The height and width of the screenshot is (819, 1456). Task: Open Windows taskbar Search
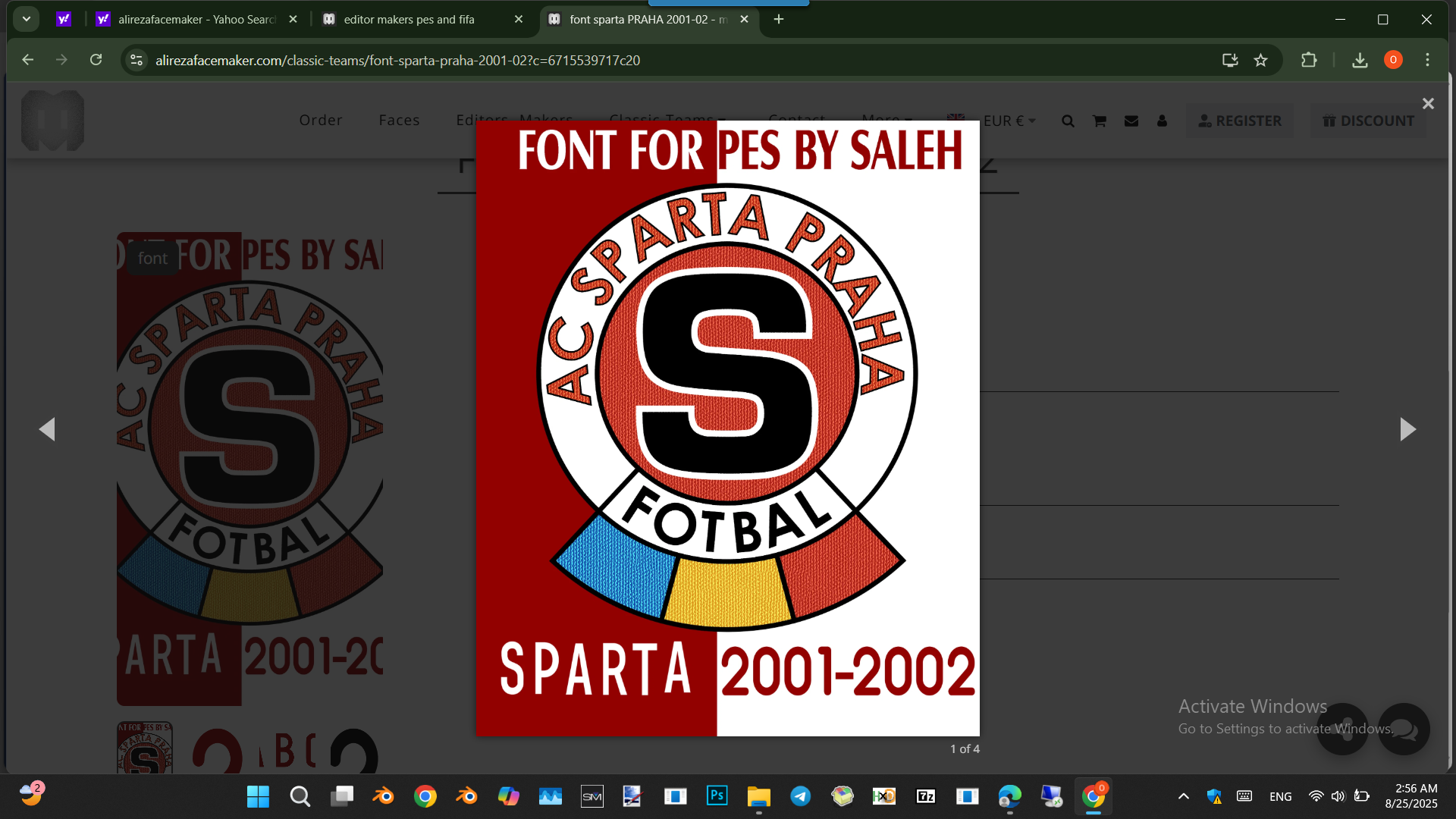click(300, 796)
